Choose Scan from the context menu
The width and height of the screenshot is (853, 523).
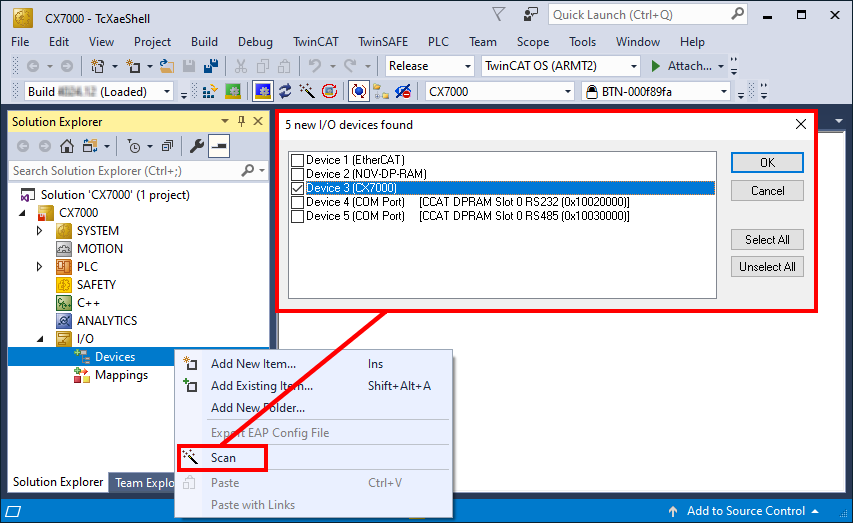(222, 458)
